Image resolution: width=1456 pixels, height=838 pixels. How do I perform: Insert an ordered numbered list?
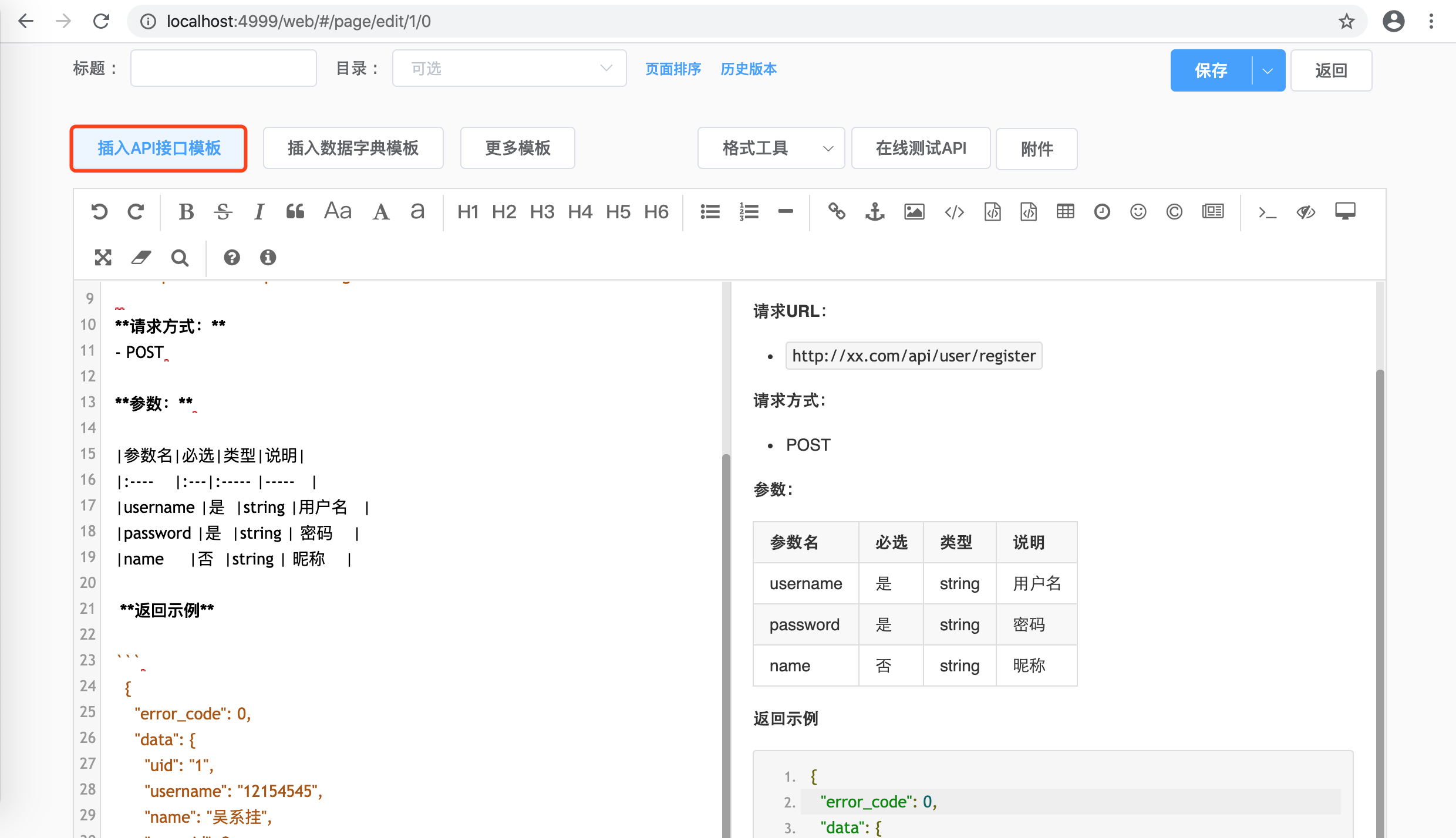pyautogui.click(x=749, y=211)
